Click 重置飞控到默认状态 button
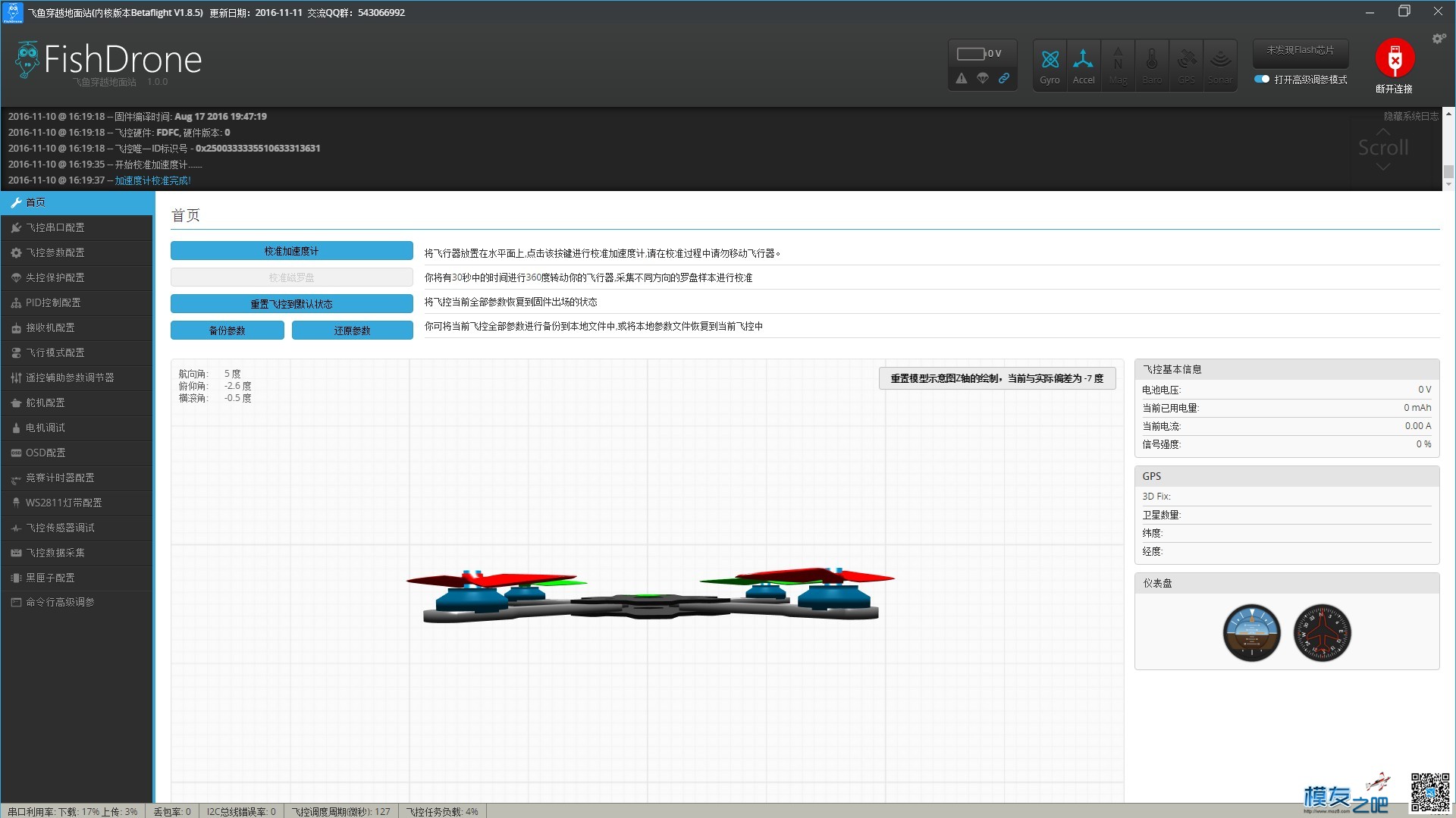The width and height of the screenshot is (1456, 818). click(292, 304)
